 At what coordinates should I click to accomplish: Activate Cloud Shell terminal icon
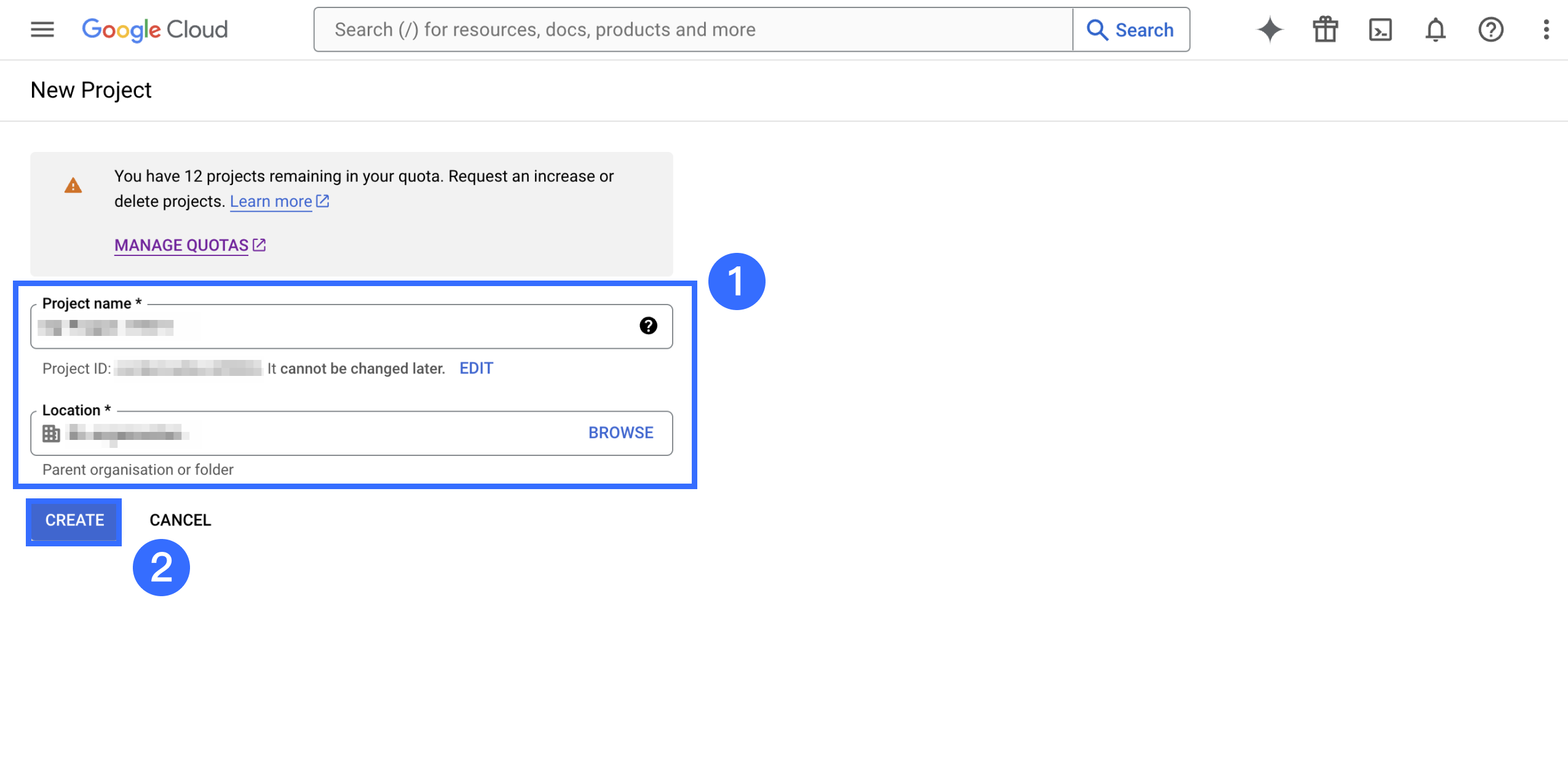point(1380,30)
